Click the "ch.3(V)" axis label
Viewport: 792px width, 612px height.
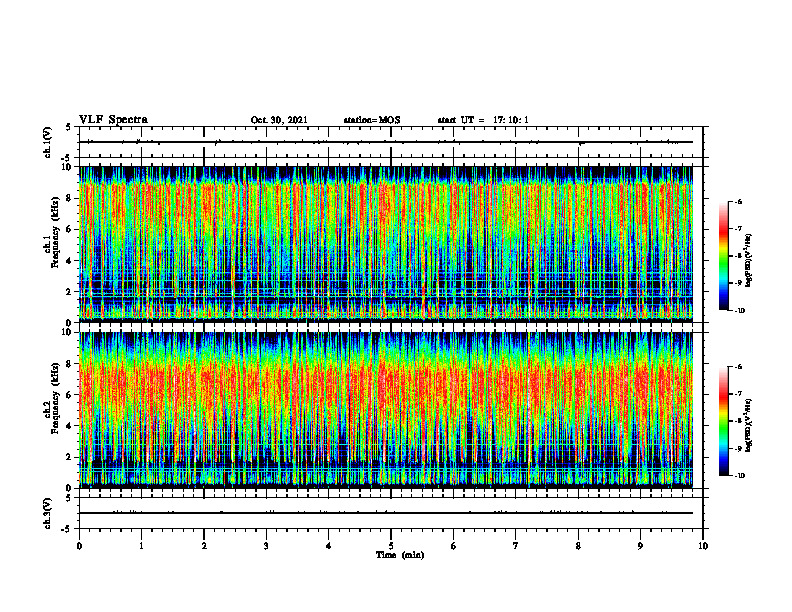tap(48, 513)
